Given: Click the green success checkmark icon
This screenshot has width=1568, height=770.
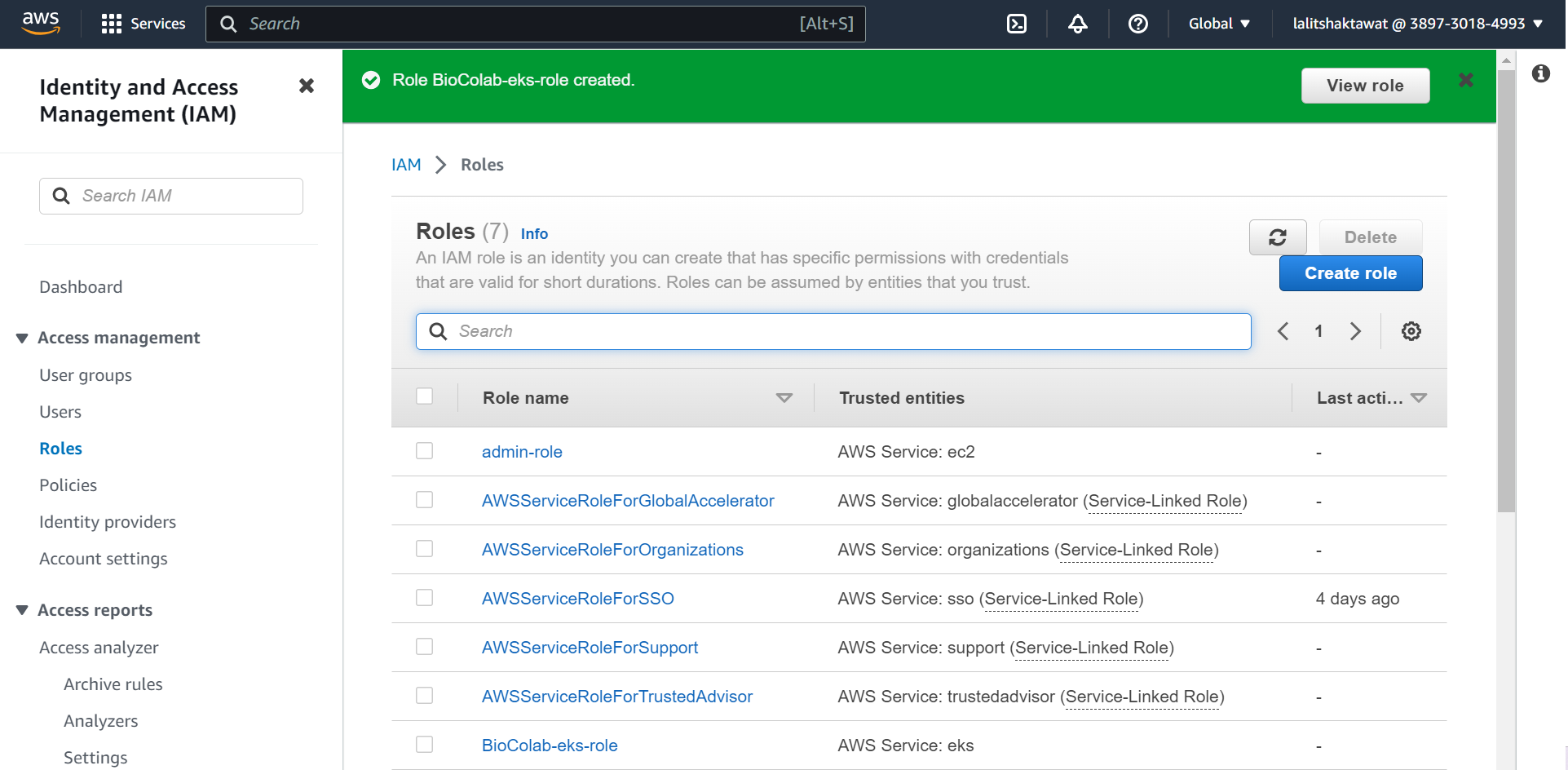Looking at the screenshot, I should click(371, 80).
